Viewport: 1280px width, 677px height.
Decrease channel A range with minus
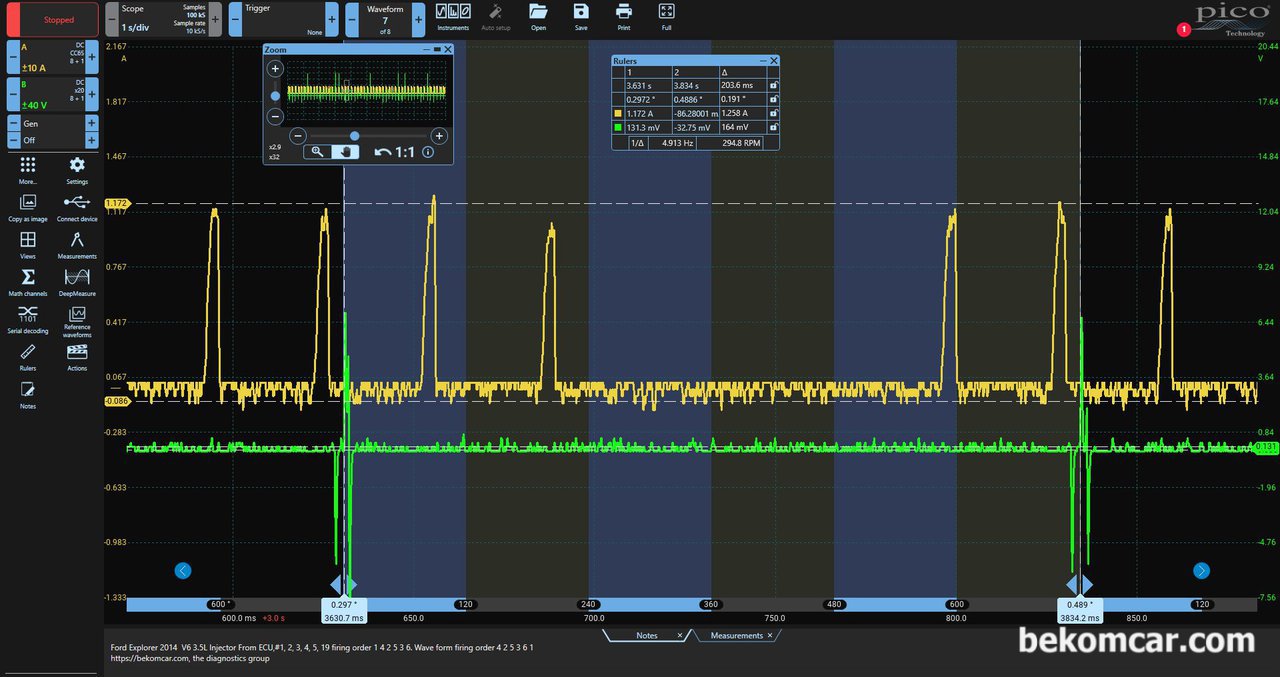13,57
